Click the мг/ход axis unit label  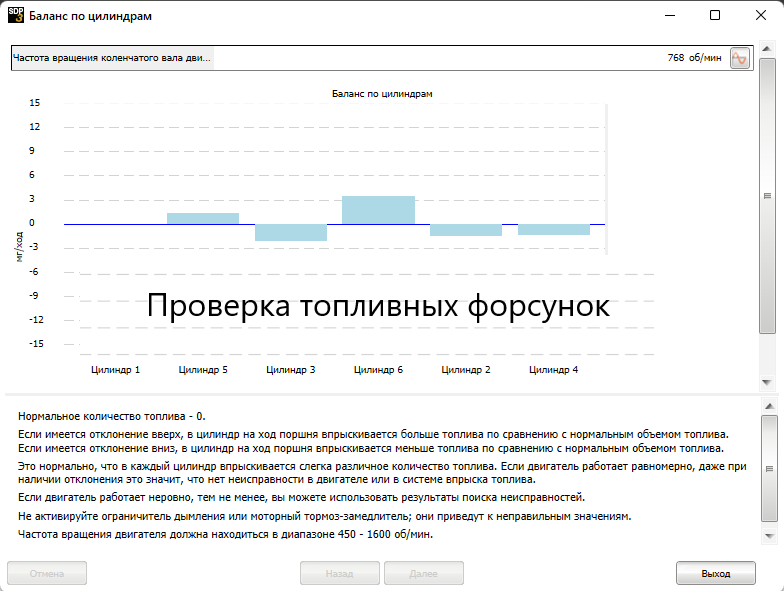19,246
